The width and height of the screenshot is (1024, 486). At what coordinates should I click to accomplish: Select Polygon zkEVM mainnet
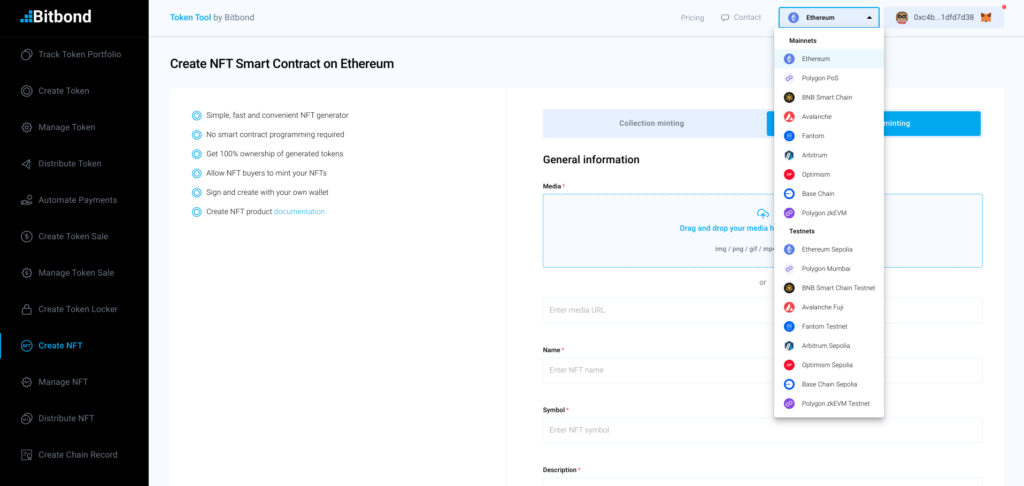(x=829, y=213)
